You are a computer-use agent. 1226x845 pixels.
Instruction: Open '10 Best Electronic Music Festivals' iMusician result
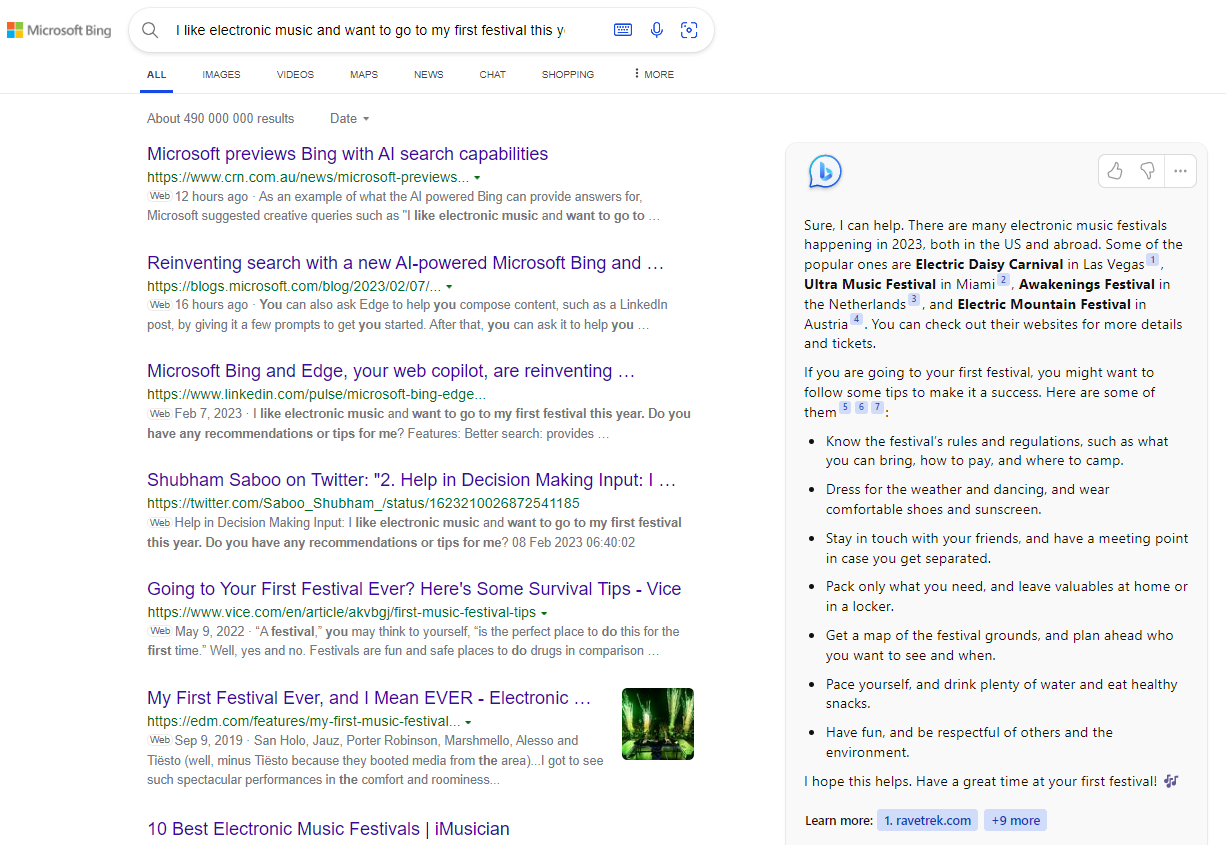(x=328, y=829)
